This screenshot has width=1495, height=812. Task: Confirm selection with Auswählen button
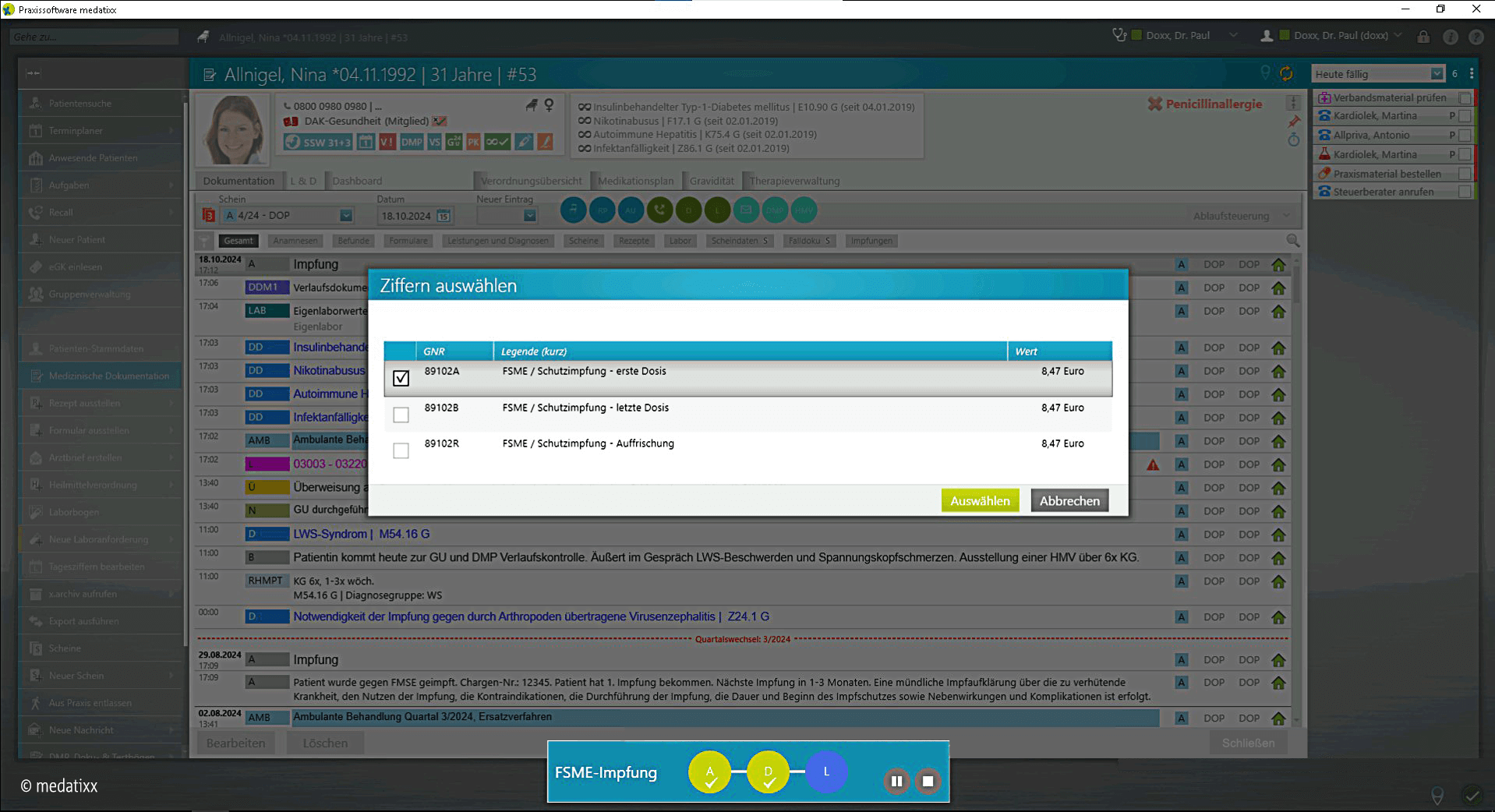point(980,500)
